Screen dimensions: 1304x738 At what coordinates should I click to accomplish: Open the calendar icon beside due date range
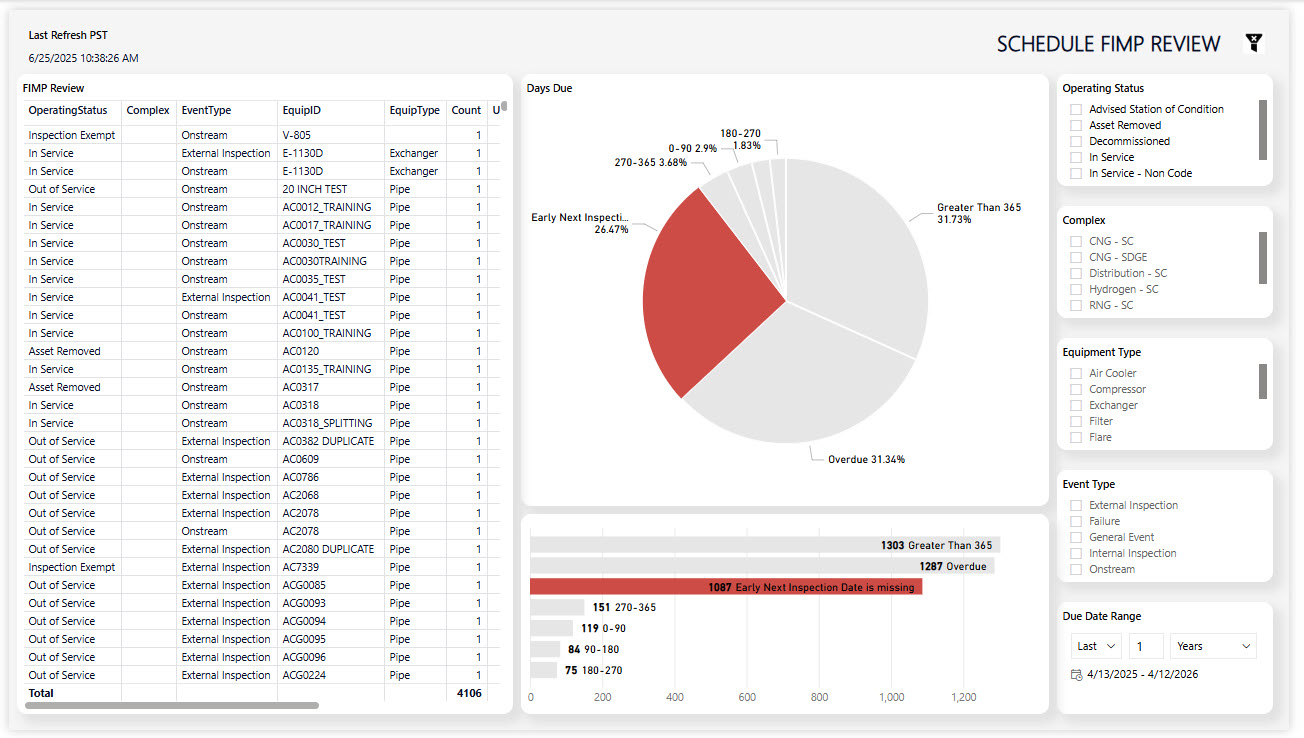click(x=1076, y=675)
